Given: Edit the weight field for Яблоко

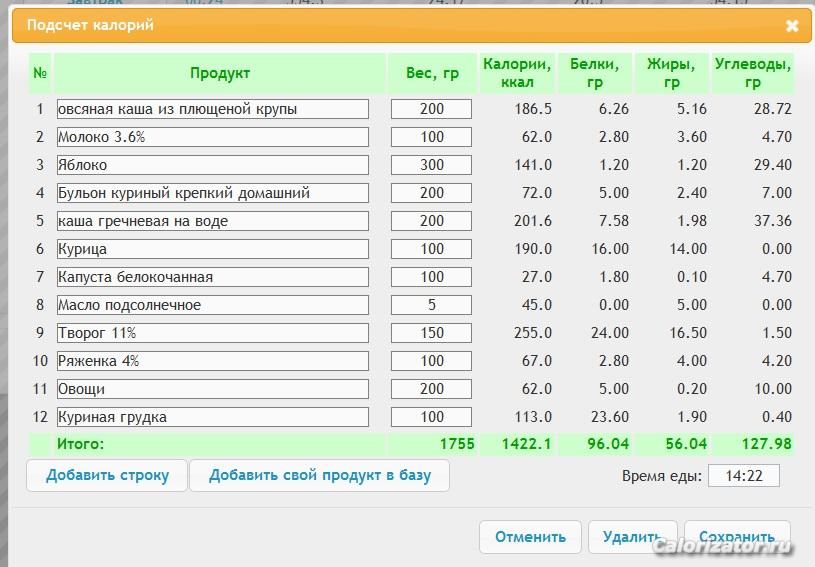Looking at the screenshot, I should pyautogui.click(x=431, y=165).
